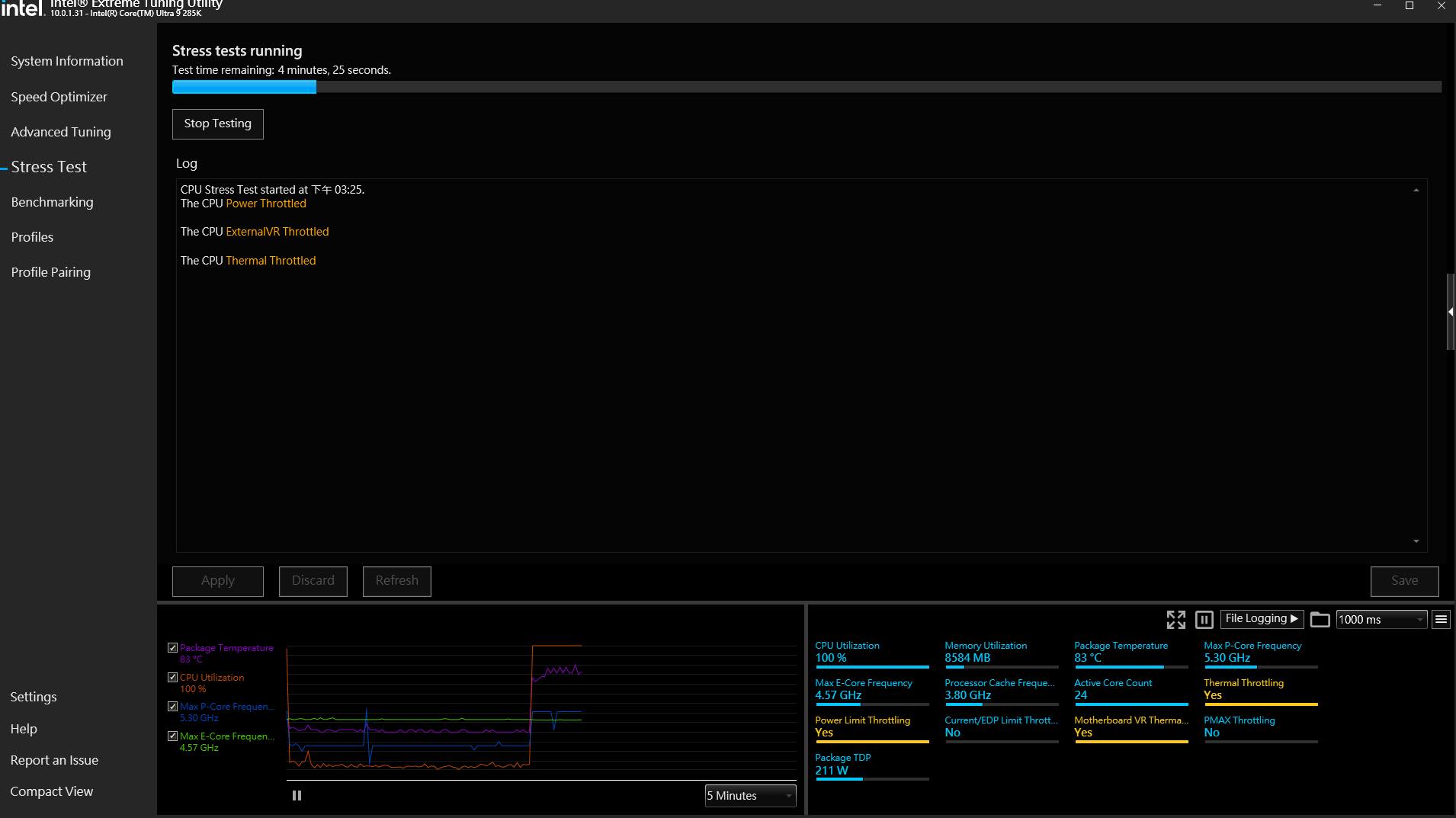Click the stress test progress bar
1456x818 pixels.
pyautogui.click(x=806, y=87)
